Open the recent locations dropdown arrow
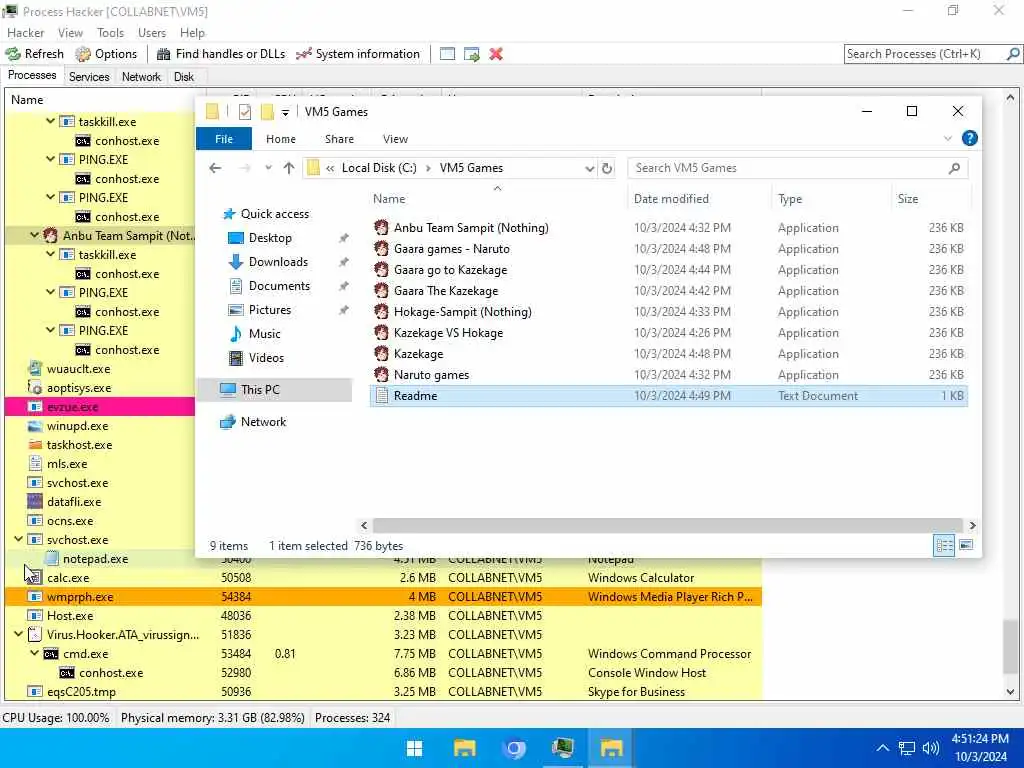This screenshot has width=1024, height=768. (x=268, y=168)
